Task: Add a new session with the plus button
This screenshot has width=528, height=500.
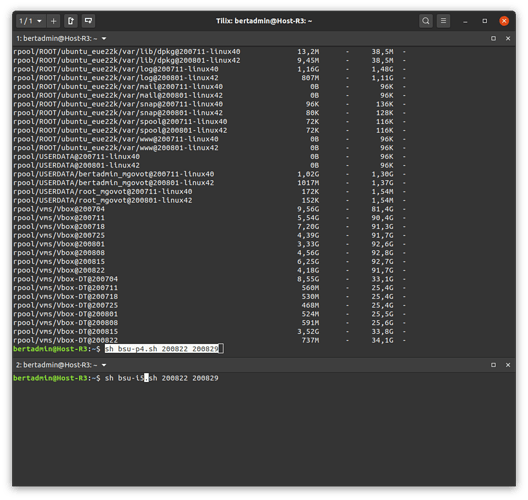Action: [x=53, y=21]
